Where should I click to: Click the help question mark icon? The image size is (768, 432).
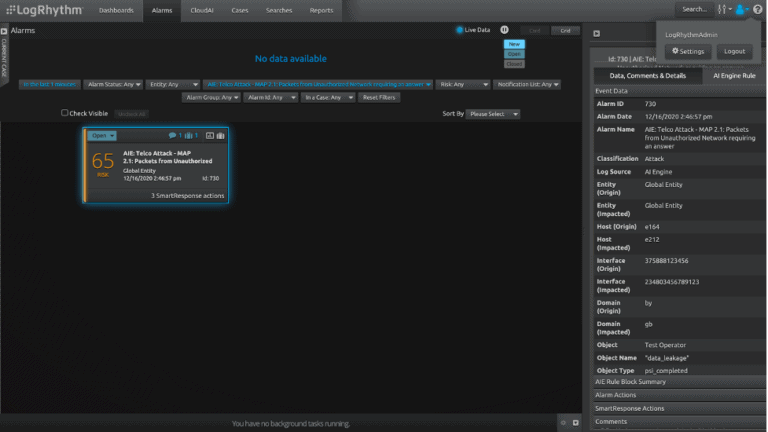[x=757, y=9]
